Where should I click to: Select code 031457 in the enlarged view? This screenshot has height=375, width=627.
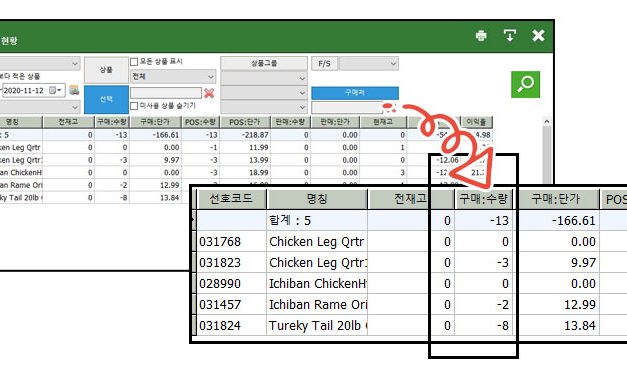click(x=231, y=305)
